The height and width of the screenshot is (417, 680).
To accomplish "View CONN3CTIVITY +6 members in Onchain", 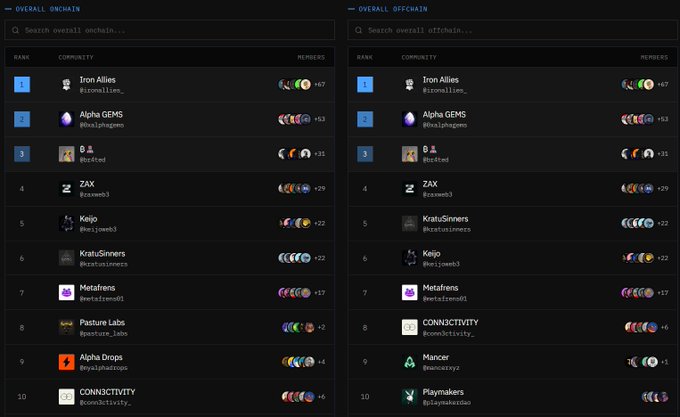I will [303, 397].
